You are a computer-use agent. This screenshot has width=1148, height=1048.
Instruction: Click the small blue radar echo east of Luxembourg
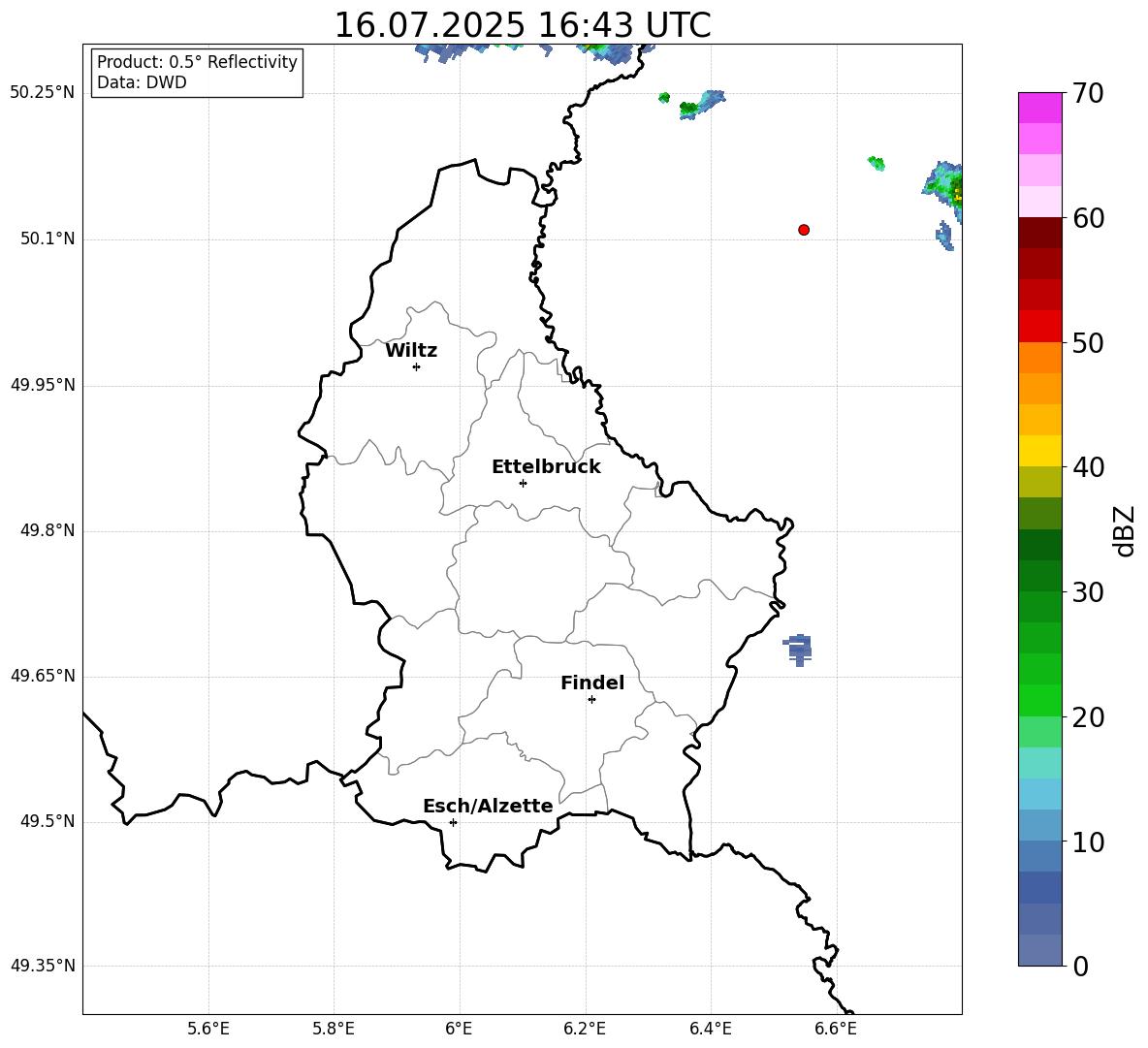tap(798, 650)
